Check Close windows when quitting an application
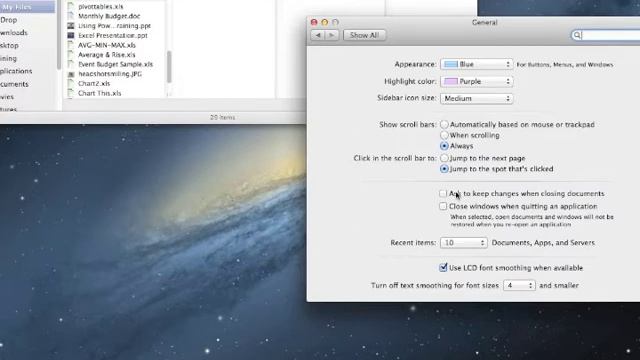This screenshot has height=360, width=640. click(443, 206)
